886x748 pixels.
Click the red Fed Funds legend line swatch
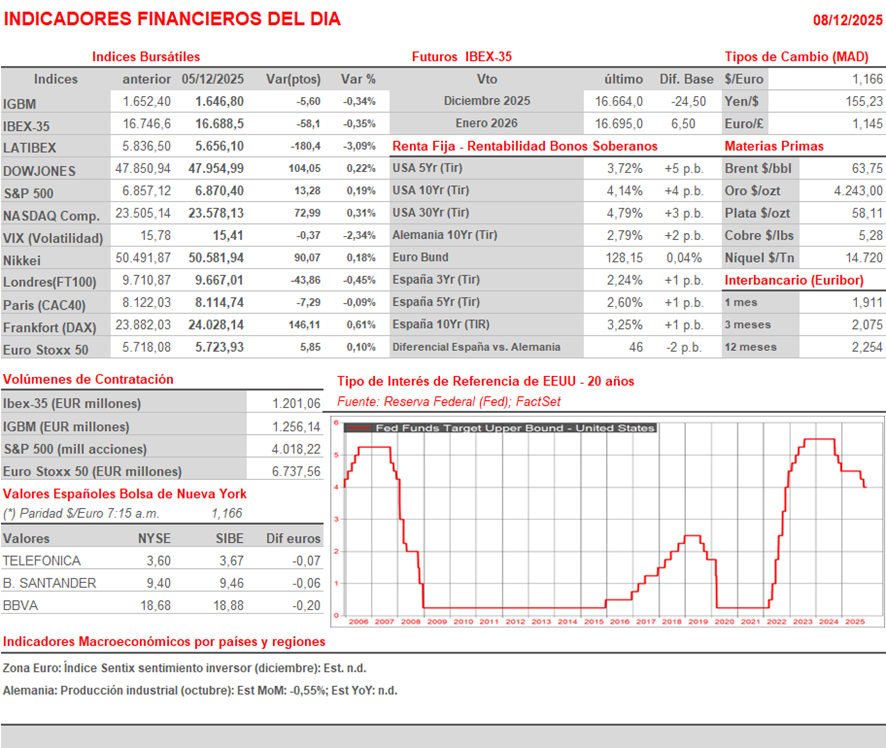[x=359, y=428]
